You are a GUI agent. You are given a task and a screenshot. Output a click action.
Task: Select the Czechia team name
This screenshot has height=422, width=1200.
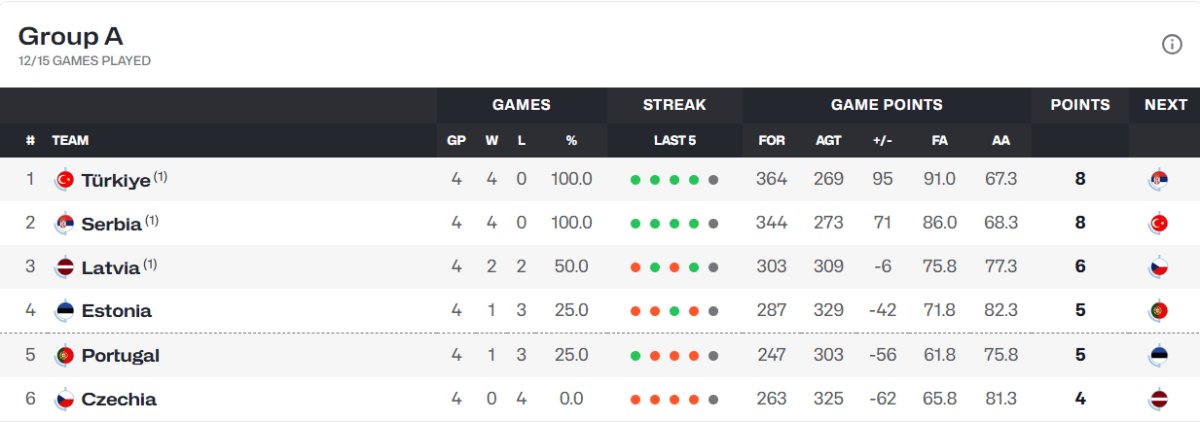pos(119,399)
